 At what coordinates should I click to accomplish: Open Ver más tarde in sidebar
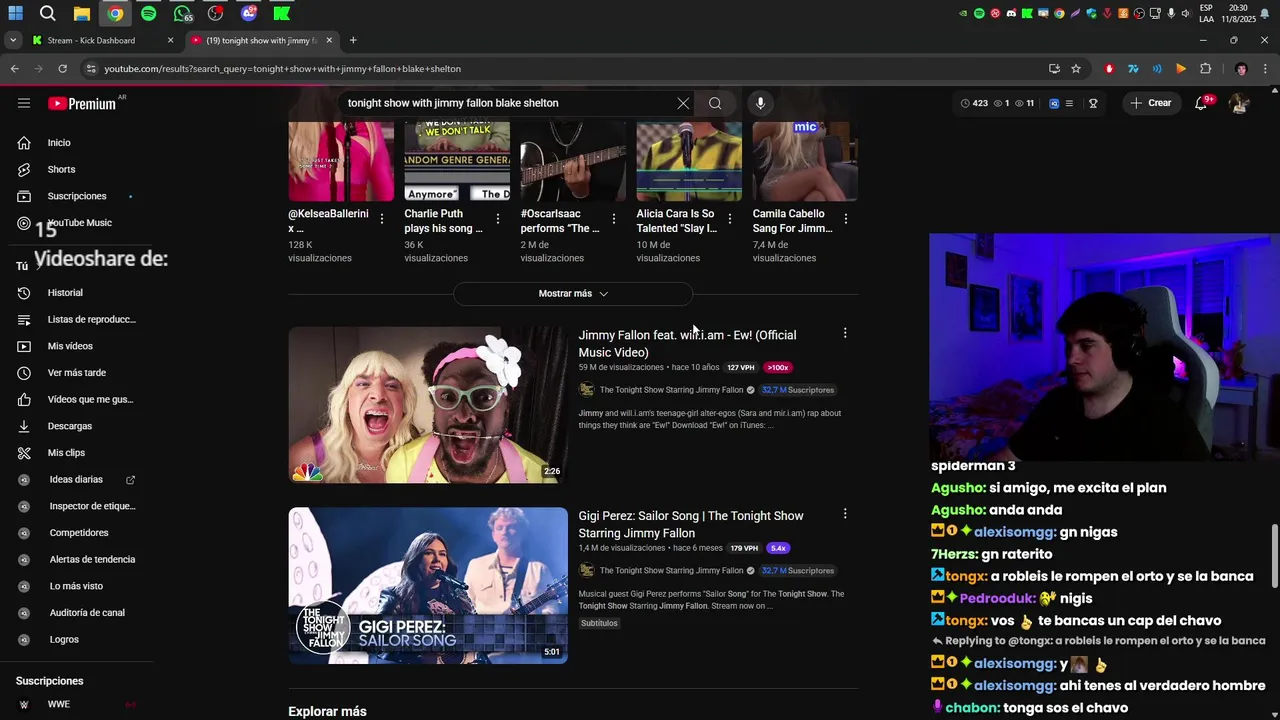77,373
